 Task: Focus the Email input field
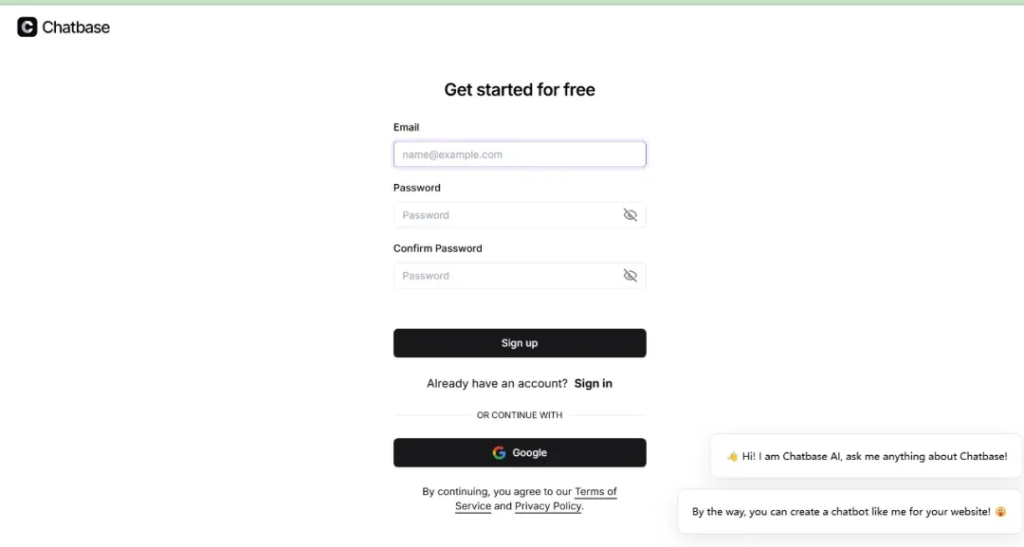coord(519,155)
